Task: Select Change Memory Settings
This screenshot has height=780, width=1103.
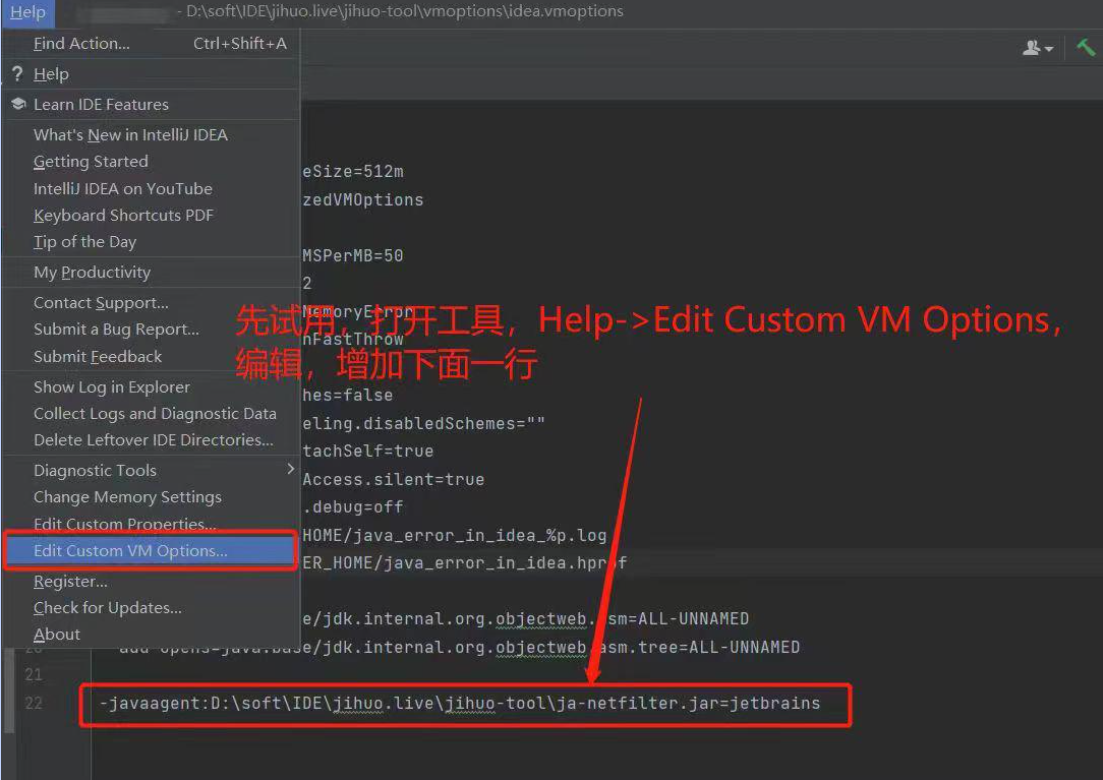Action: [x=127, y=497]
